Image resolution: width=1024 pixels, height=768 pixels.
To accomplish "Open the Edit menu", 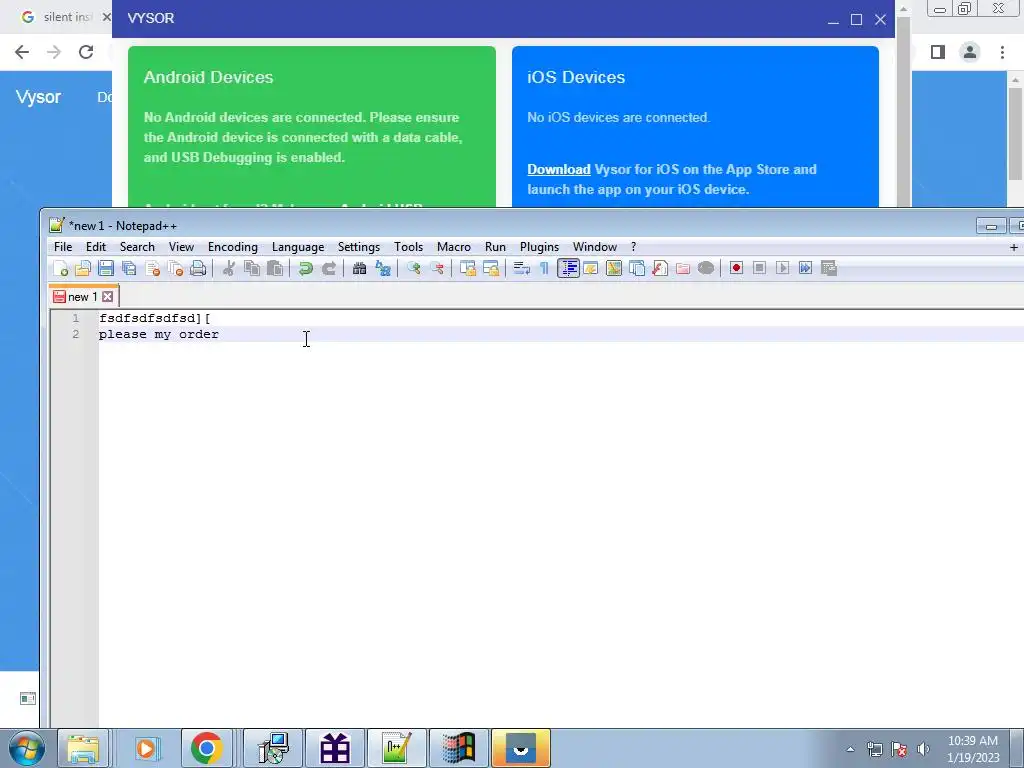I will coord(95,247).
